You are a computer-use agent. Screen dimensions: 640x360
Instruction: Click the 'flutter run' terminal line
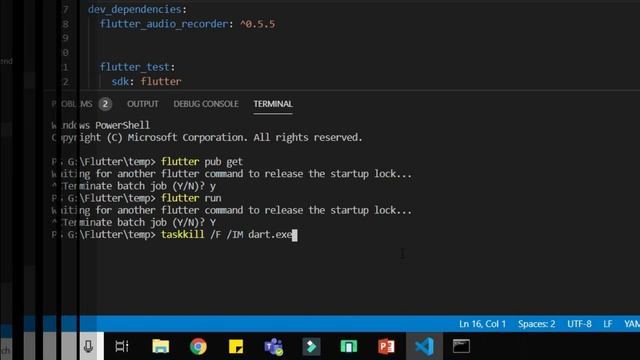(136, 198)
